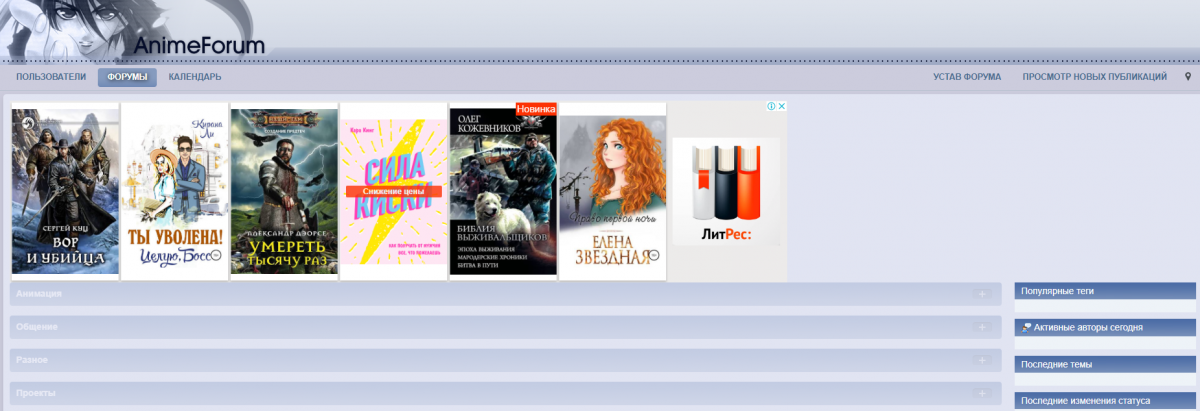View Просмотр новых публикаций
The height and width of the screenshot is (411, 1200).
(x=1094, y=77)
